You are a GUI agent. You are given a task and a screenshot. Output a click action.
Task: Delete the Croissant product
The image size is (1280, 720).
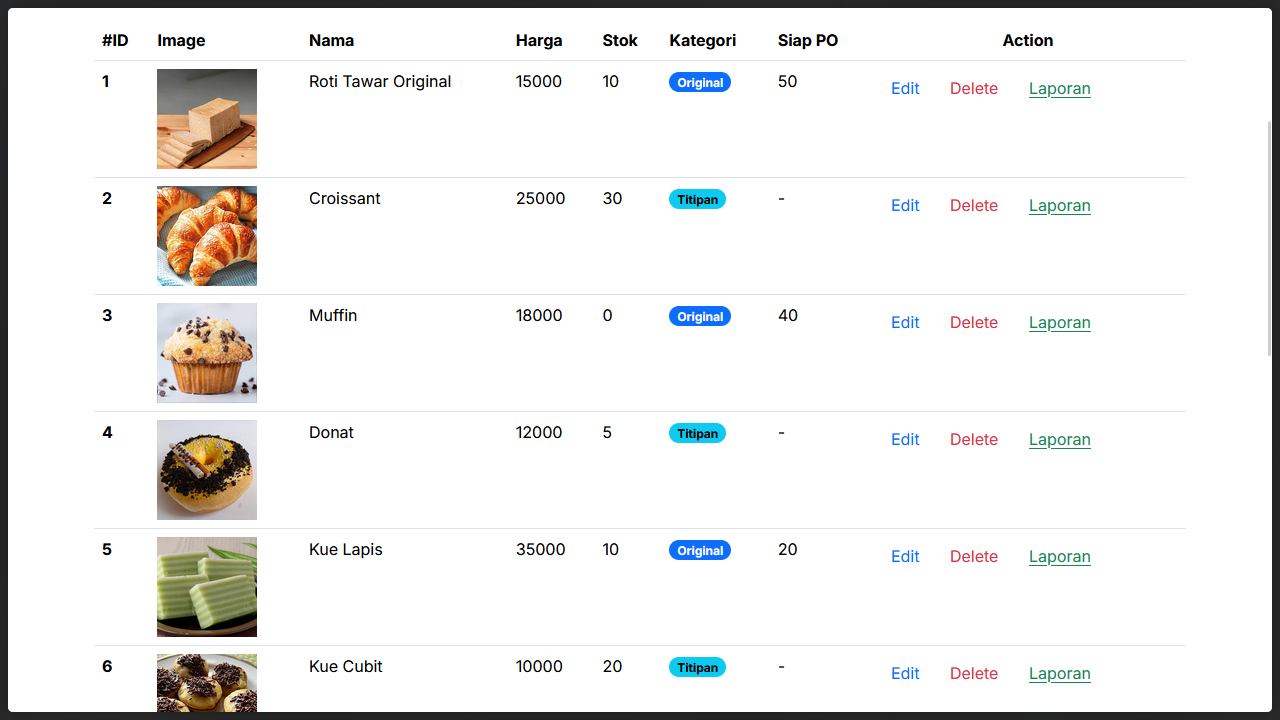pyautogui.click(x=974, y=205)
